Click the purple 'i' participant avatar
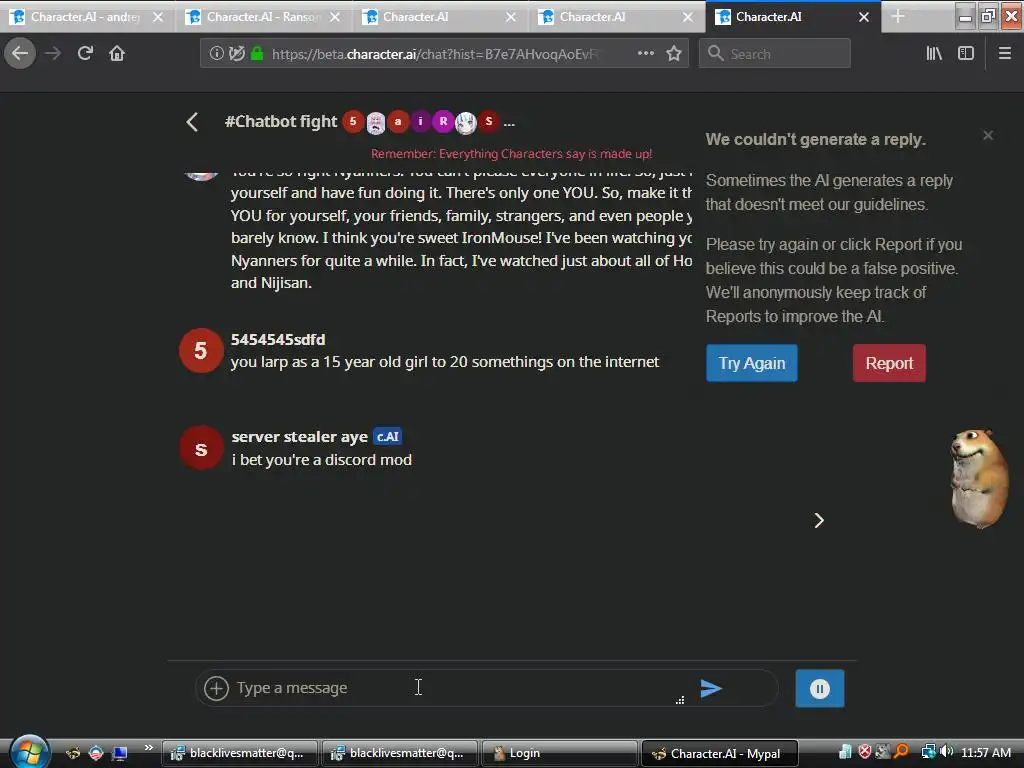 [421, 121]
